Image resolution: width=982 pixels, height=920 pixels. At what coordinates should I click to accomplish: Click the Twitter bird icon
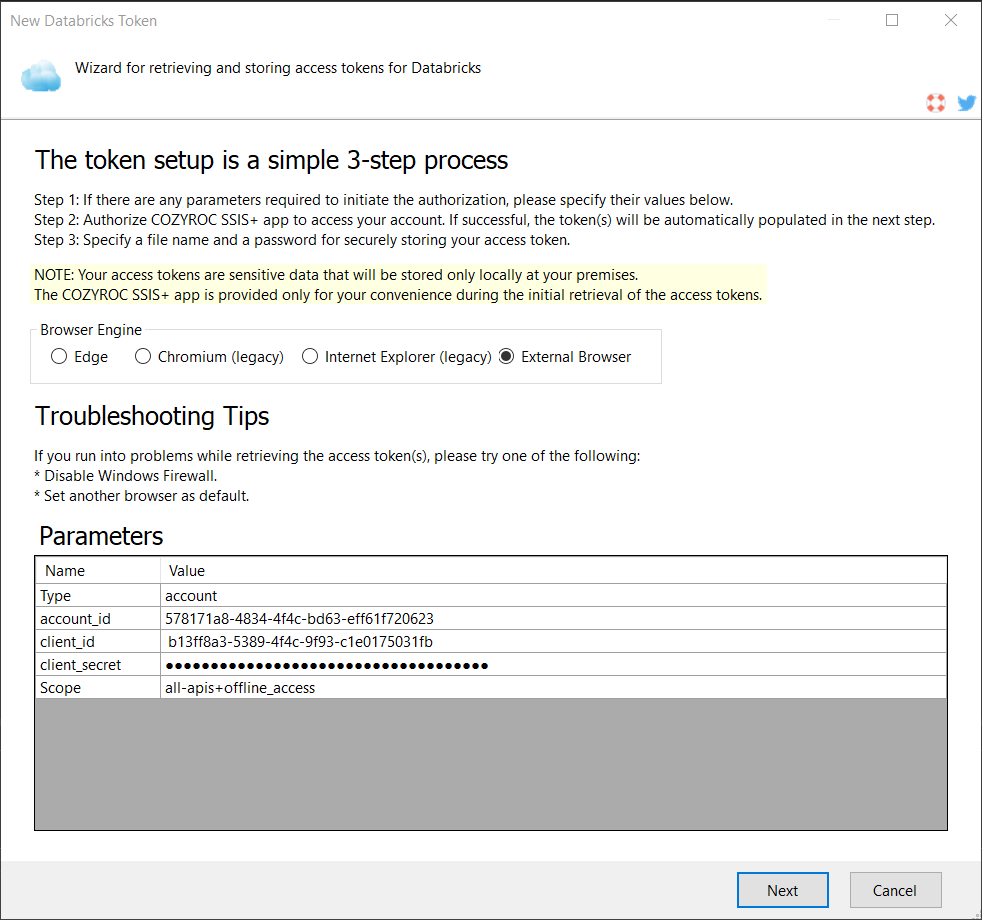[x=966, y=102]
